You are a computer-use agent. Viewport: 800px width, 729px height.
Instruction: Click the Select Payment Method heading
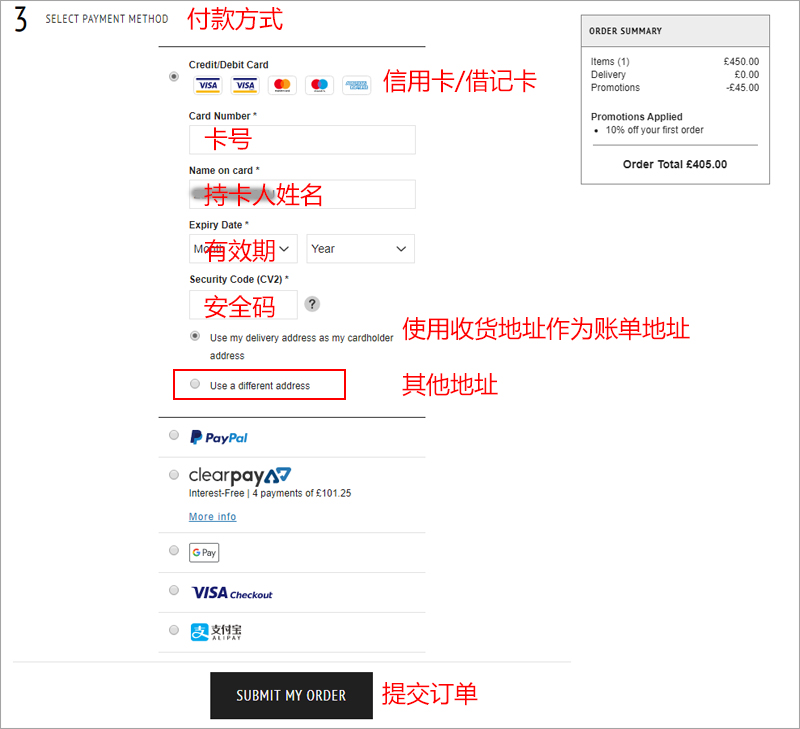107,19
